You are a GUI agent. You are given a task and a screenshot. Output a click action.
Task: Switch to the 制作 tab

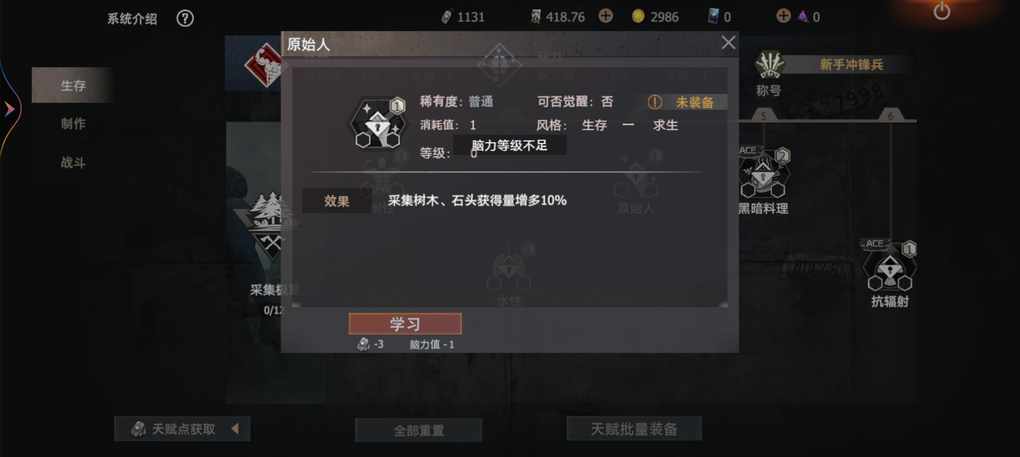click(x=72, y=124)
